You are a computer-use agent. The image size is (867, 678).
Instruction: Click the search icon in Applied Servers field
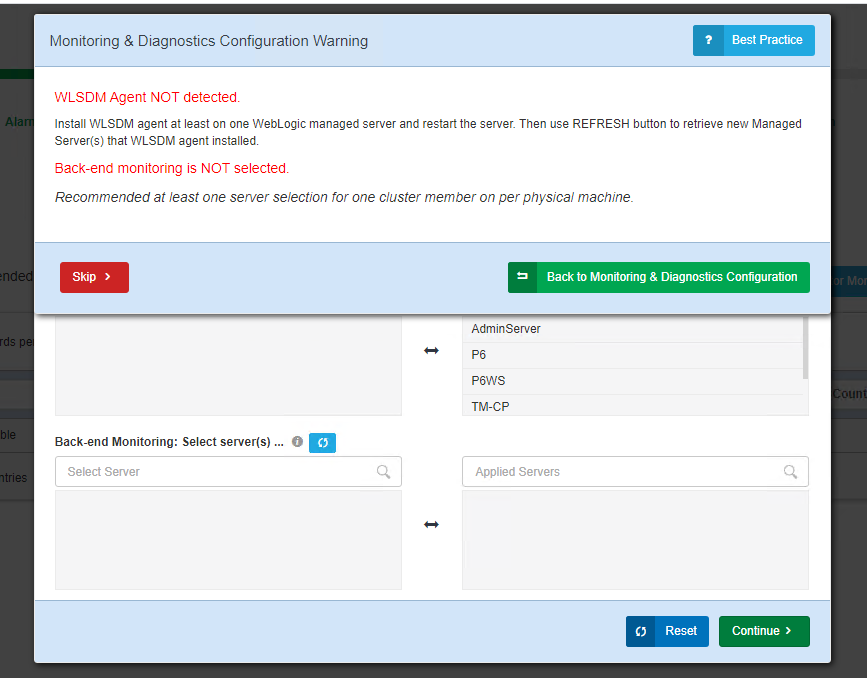[x=790, y=472]
